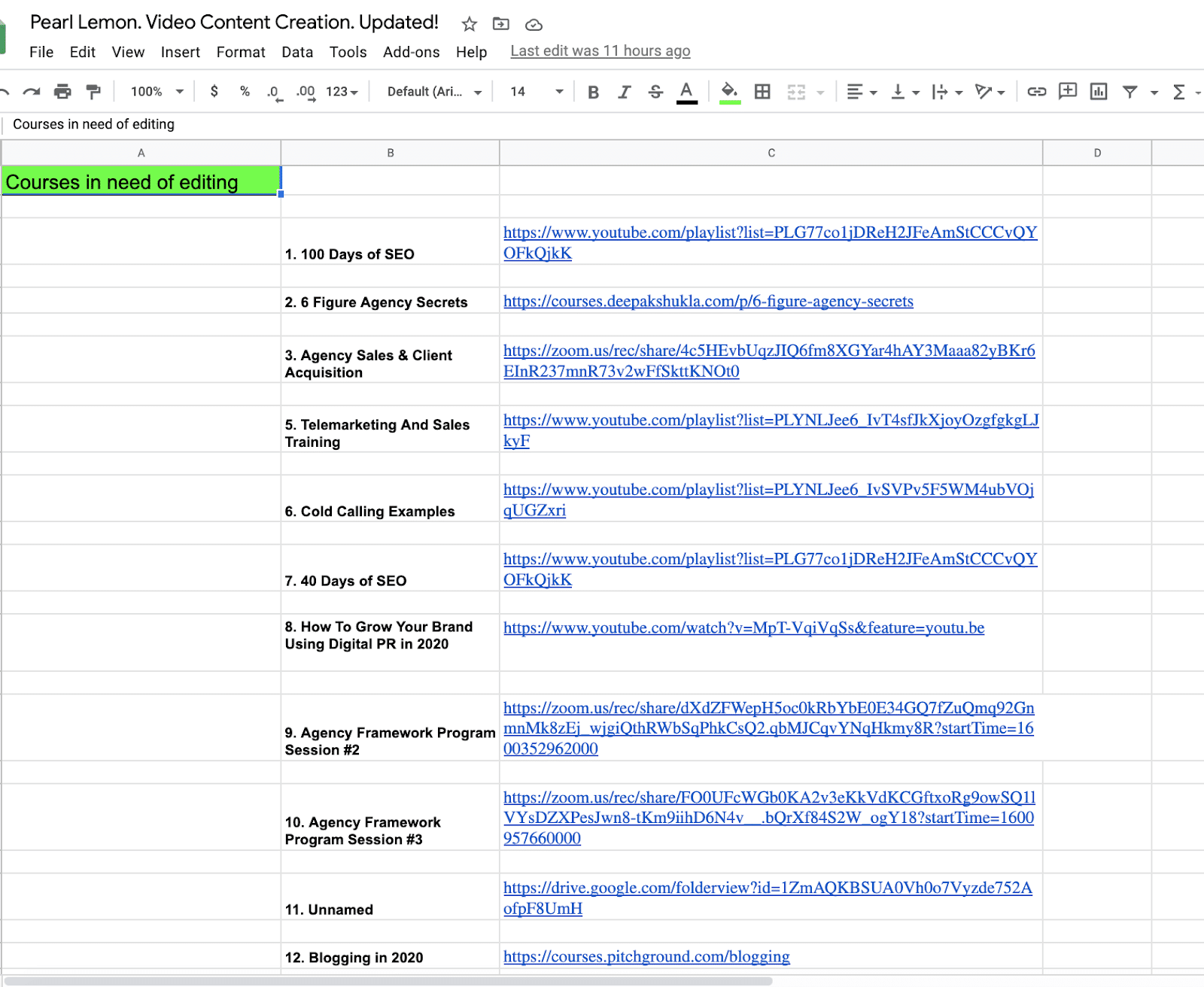This screenshot has height=987, width=1204.
Task: Select column A header
Action: tap(141, 153)
